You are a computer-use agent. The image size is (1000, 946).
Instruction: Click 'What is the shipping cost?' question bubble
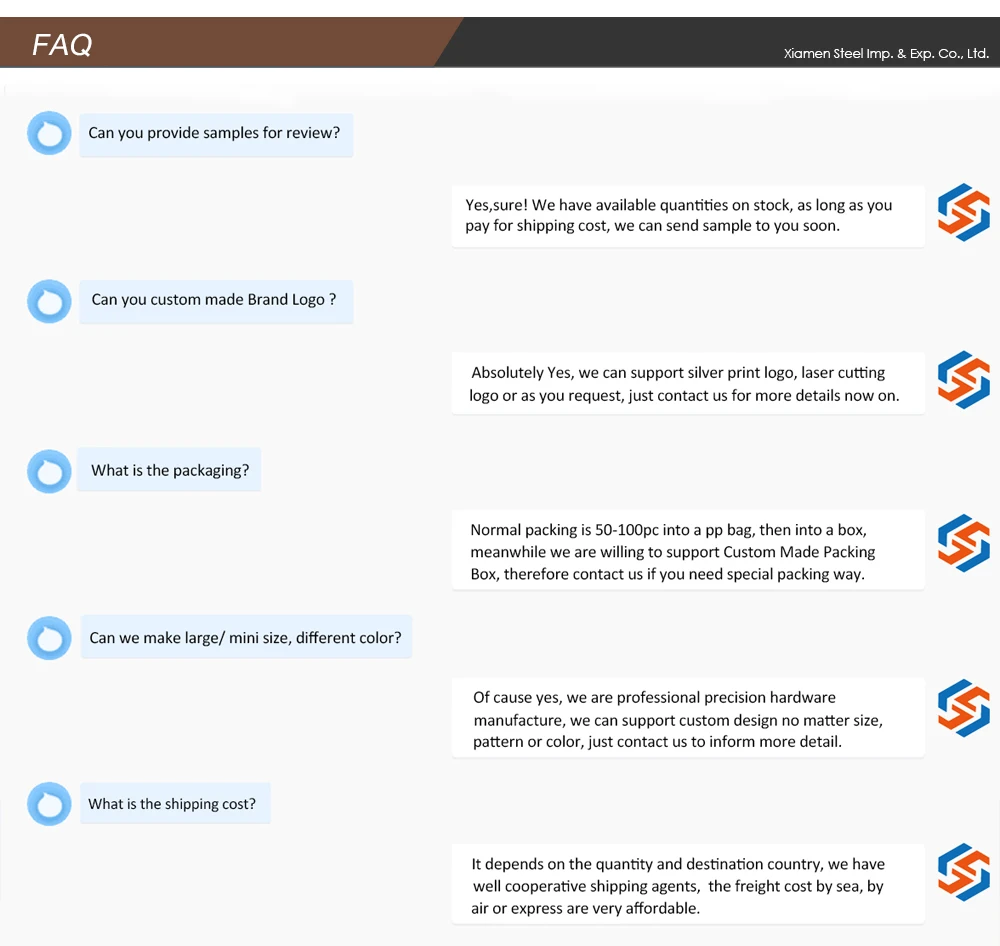pyautogui.click(x=172, y=804)
